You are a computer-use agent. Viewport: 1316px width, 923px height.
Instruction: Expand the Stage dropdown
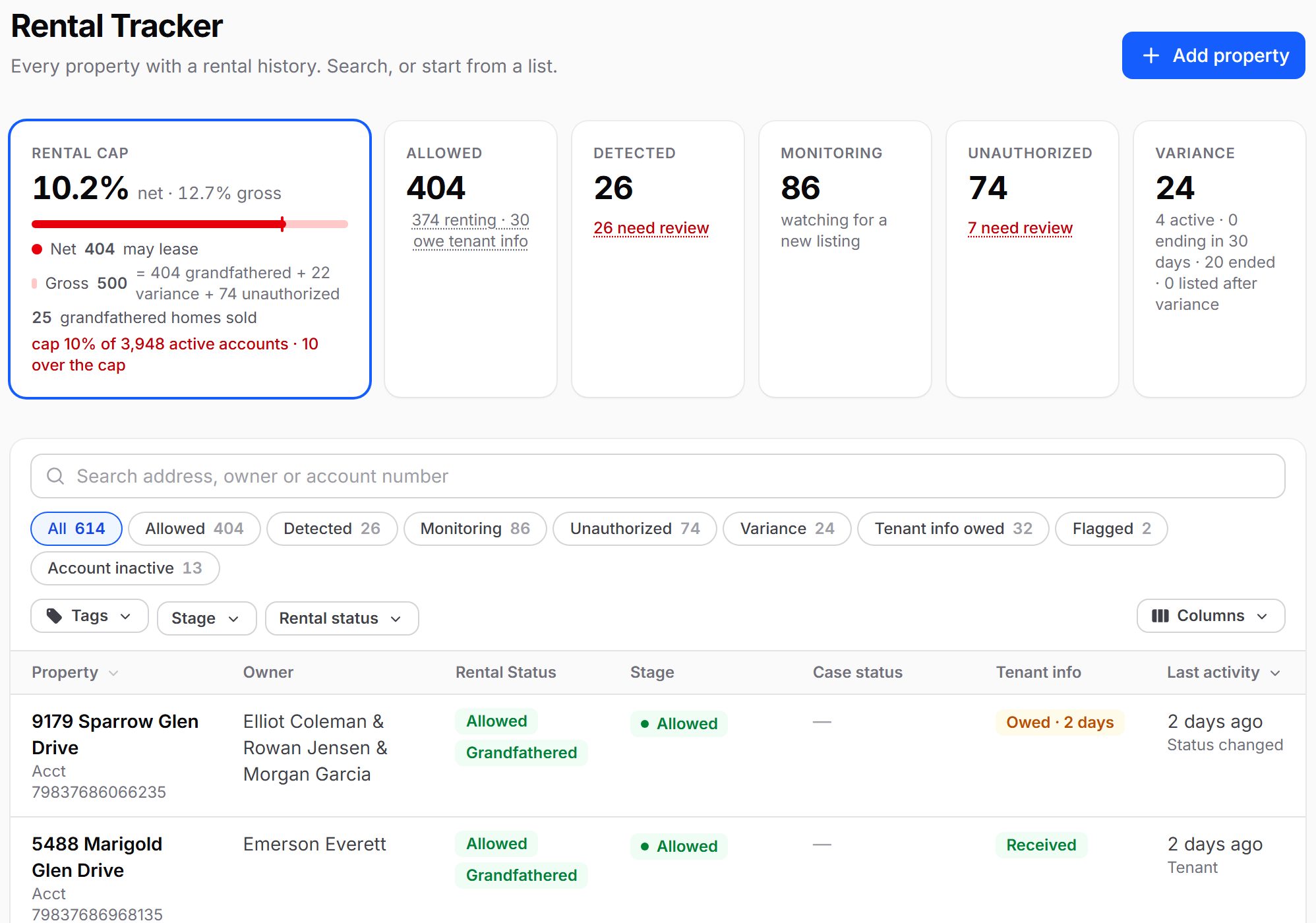206,618
